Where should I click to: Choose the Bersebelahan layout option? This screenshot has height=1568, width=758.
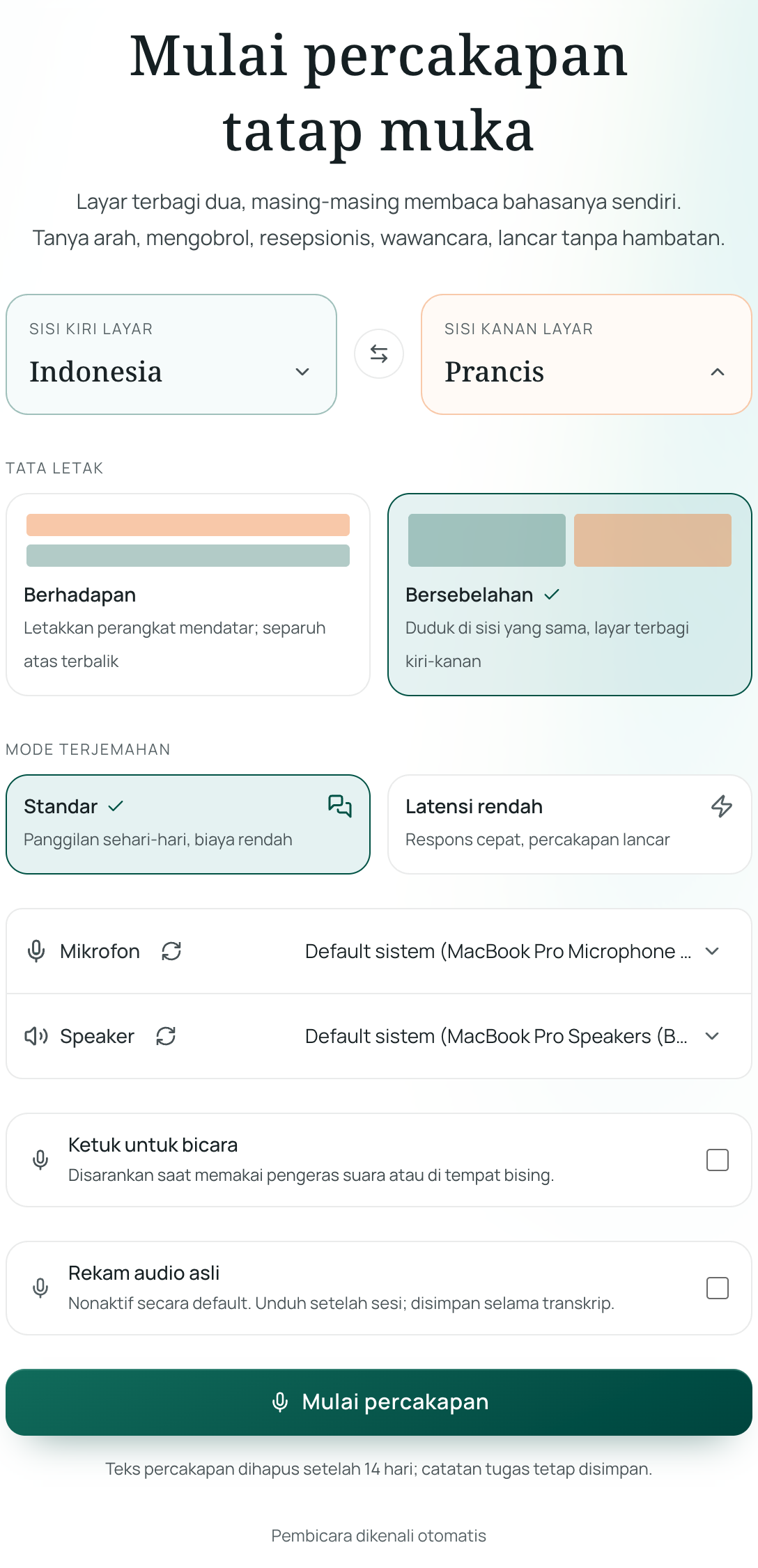coord(570,595)
